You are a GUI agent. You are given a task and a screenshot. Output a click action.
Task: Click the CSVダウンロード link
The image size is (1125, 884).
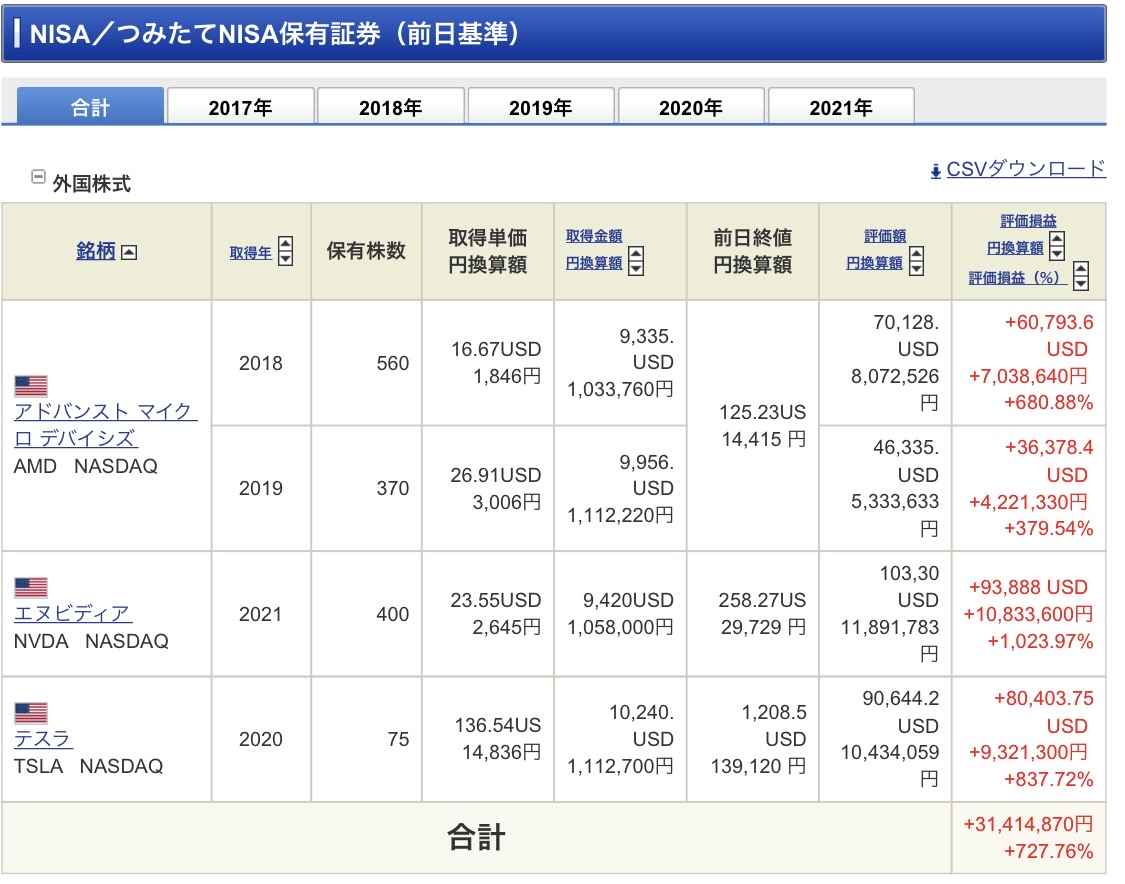[x=1026, y=169]
